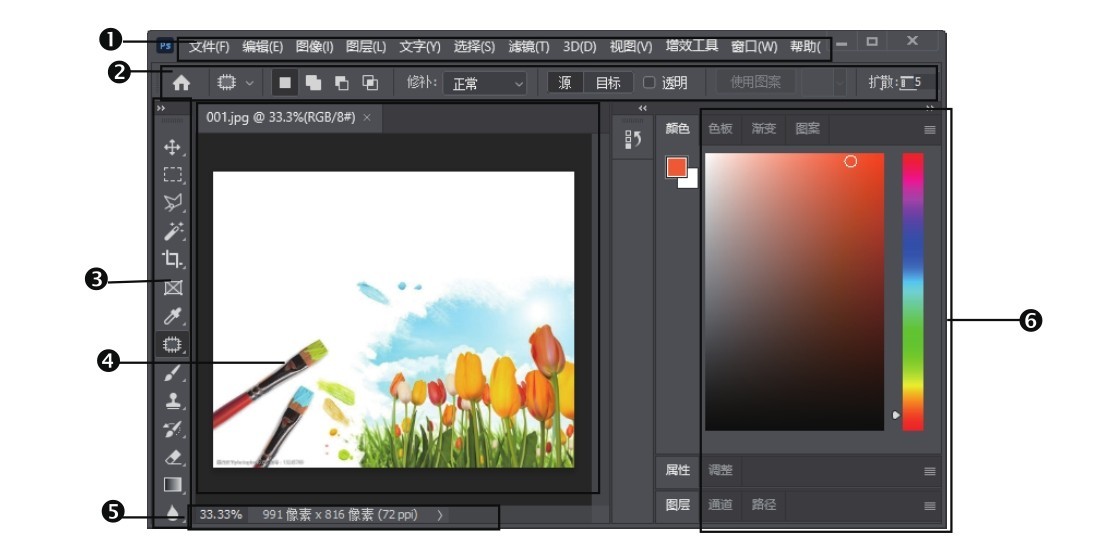The height and width of the screenshot is (539, 1119).
Task: Select the Eraser tool
Action: click(x=173, y=457)
